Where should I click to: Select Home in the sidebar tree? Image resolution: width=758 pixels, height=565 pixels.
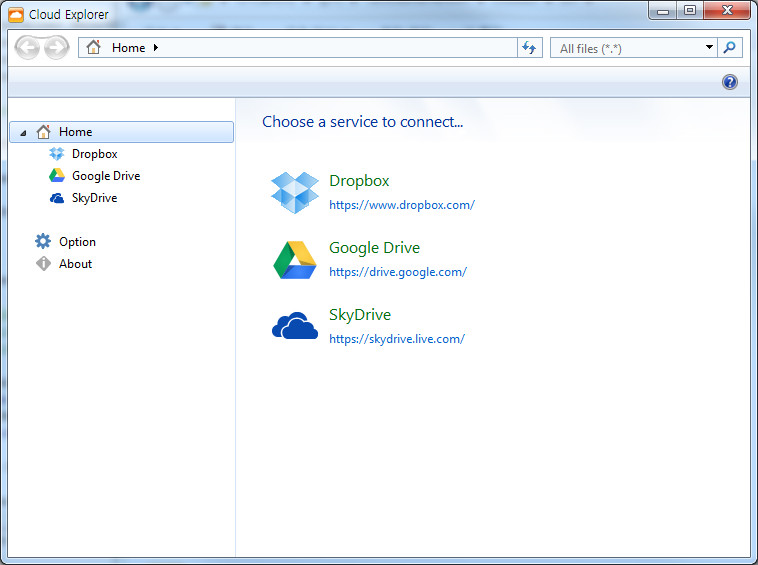(x=121, y=132)
